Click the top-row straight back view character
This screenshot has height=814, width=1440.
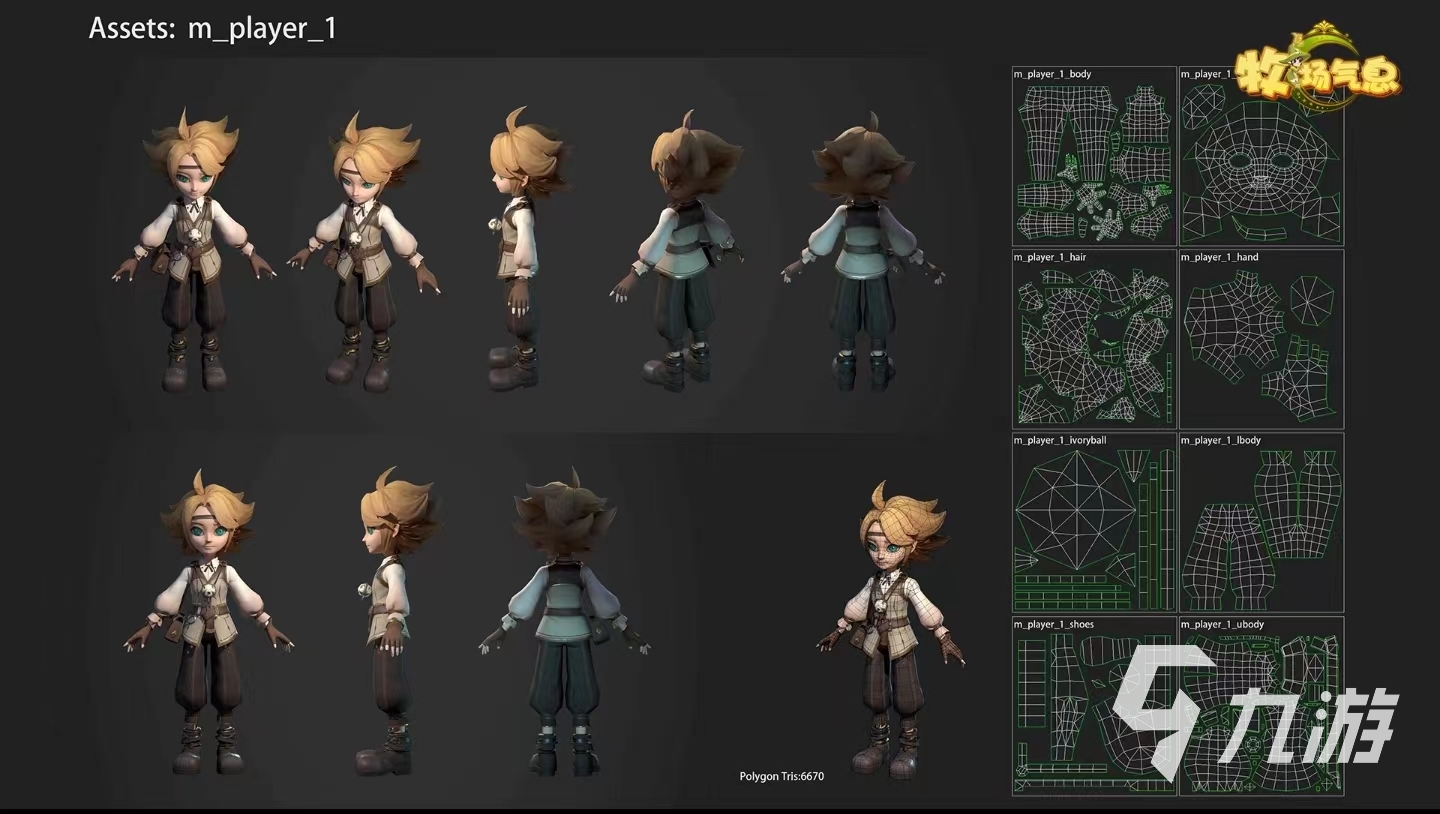(x=862, y=250)
